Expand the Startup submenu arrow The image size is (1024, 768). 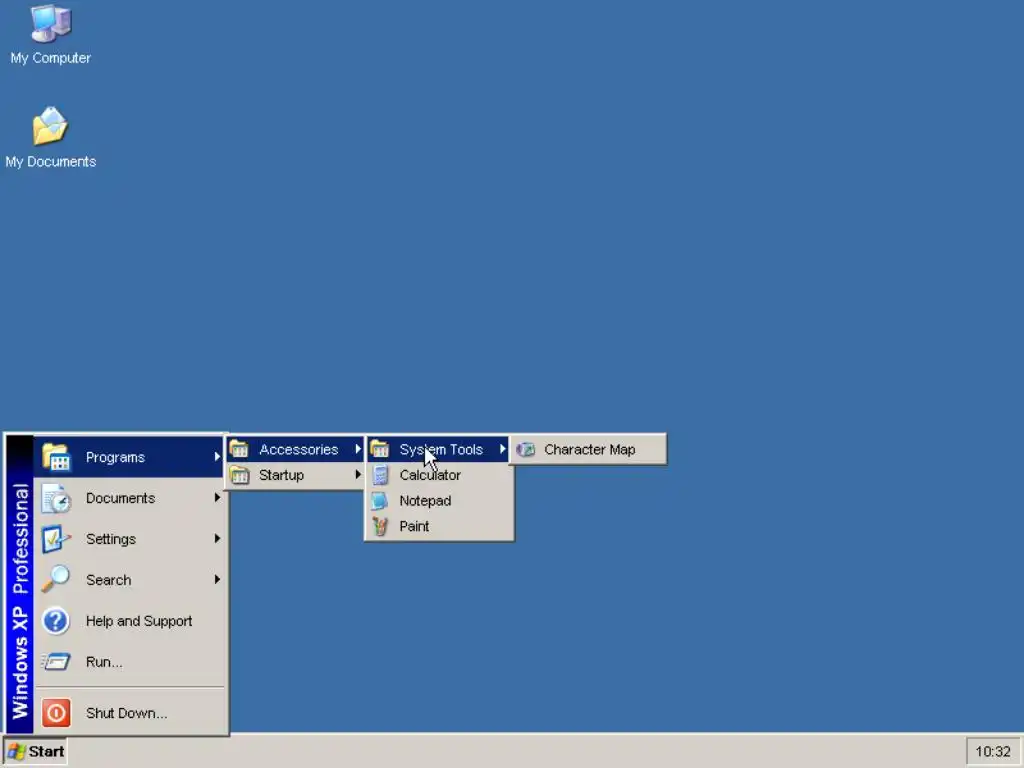358,475
